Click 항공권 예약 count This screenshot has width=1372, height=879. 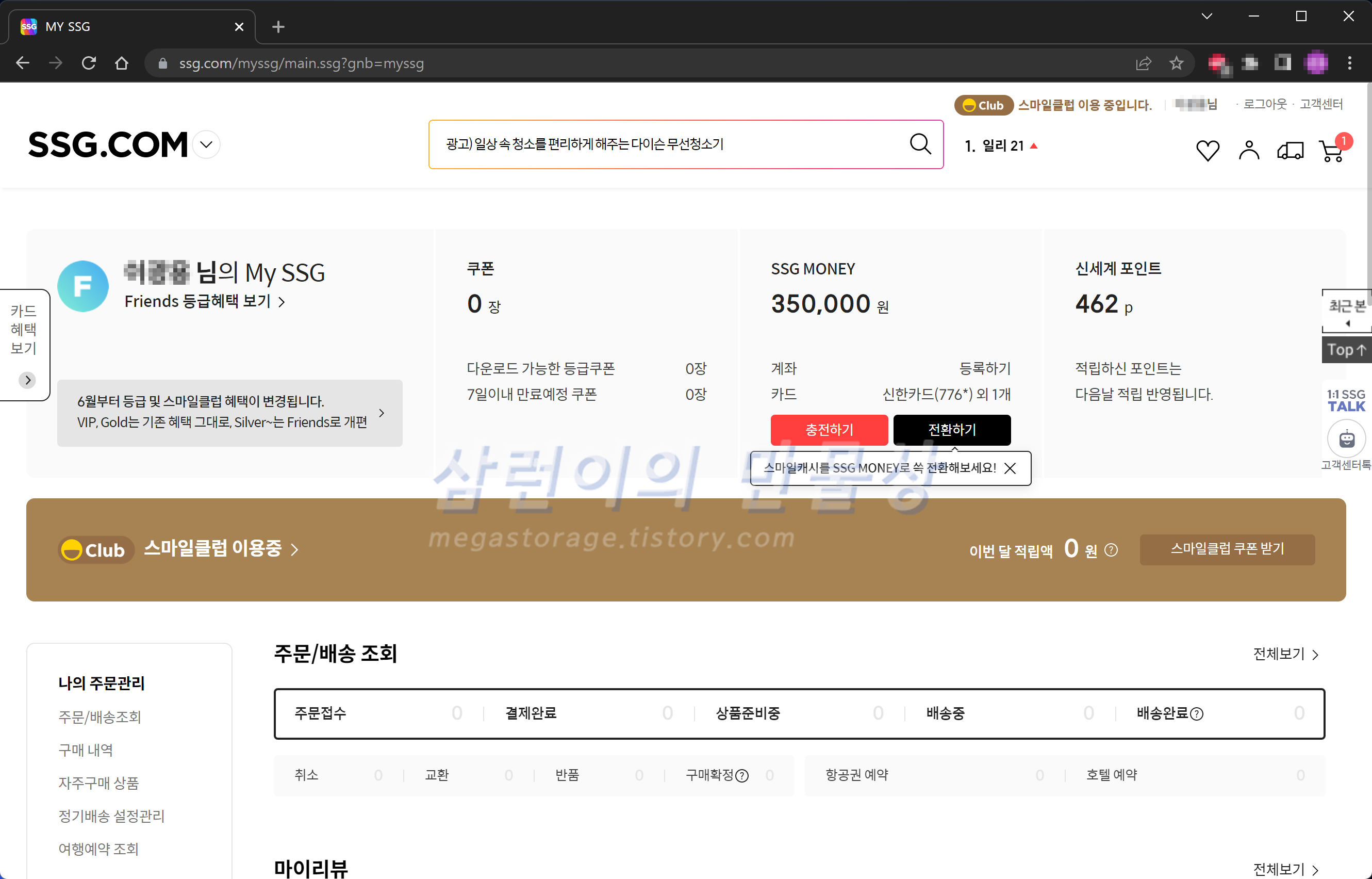[x=934, y=775]
